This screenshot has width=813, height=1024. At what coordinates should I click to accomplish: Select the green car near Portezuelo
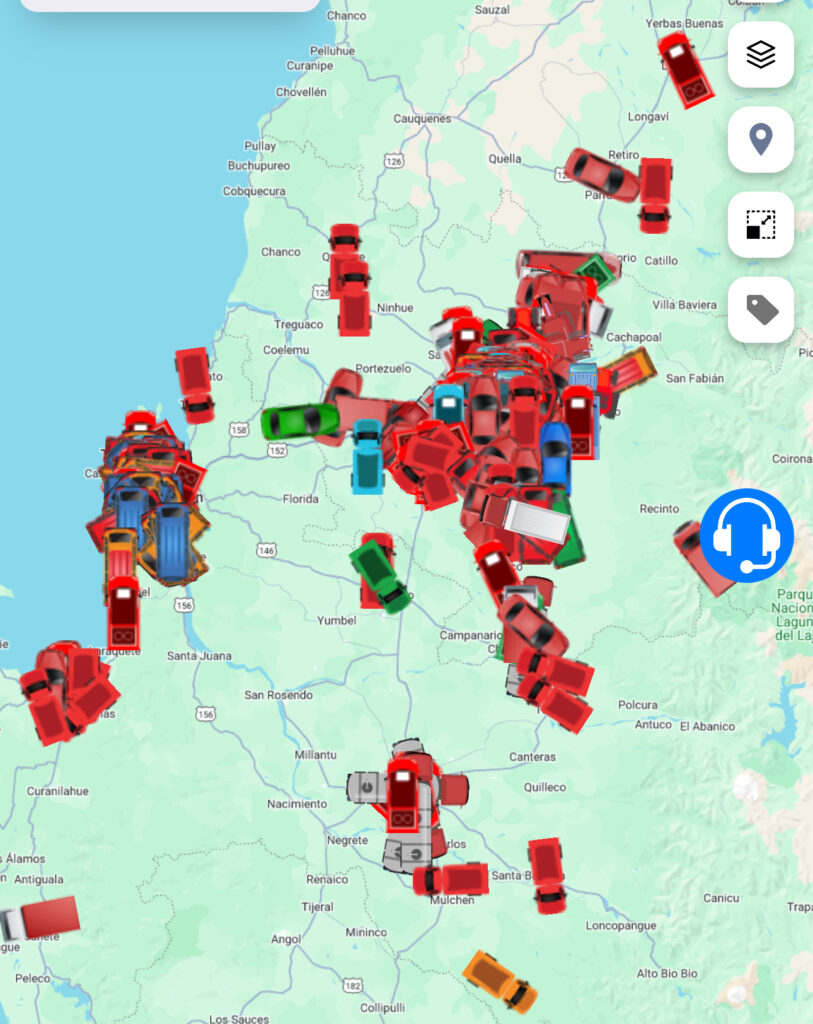299,421
